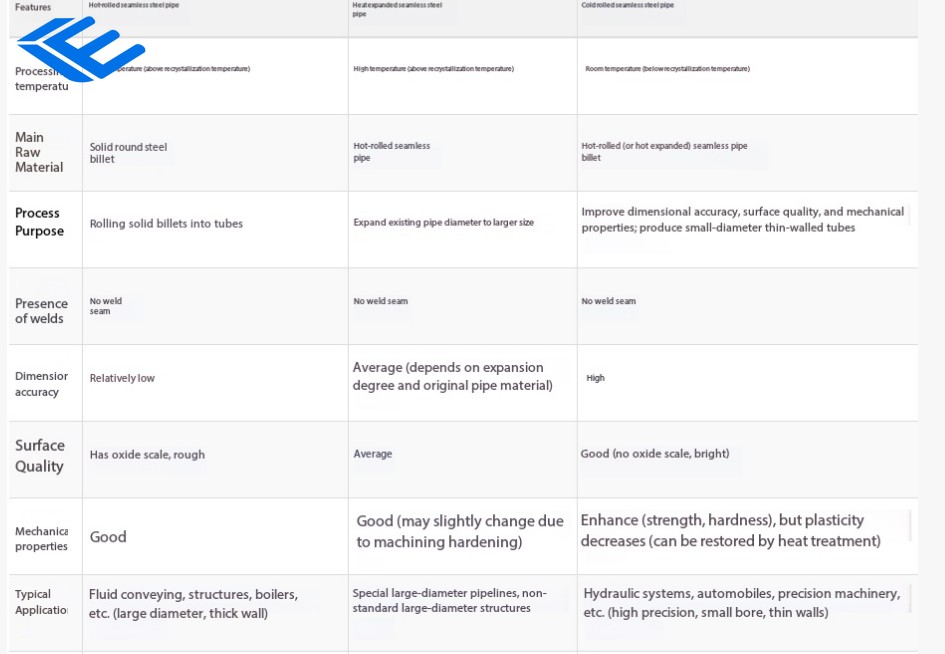Select the "Cold rolled seamless steel pipe" column header
The height and width of the screenshot is (654, 945).
click(x=628, y=6)
